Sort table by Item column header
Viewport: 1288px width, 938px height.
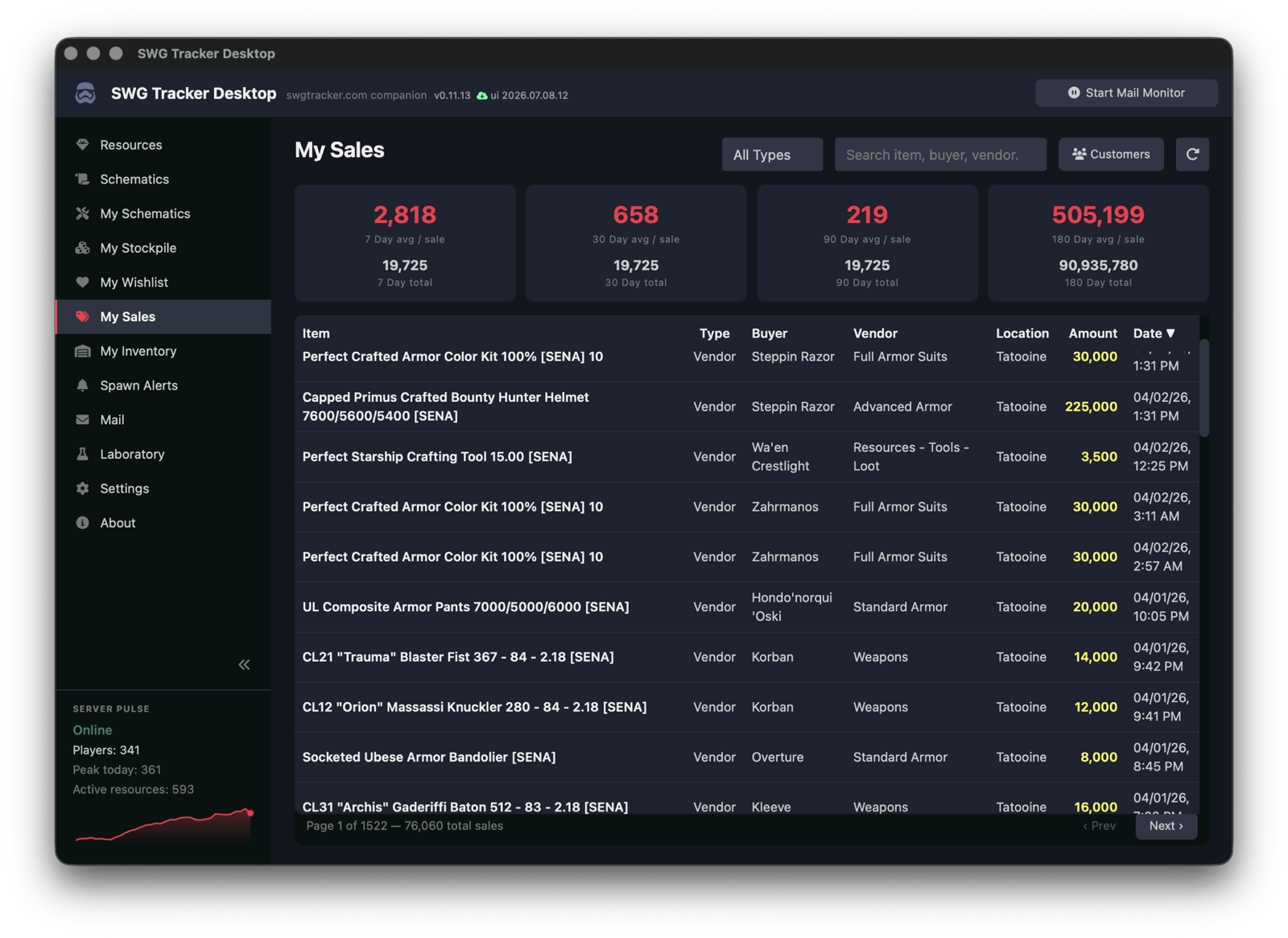point(316,333)
